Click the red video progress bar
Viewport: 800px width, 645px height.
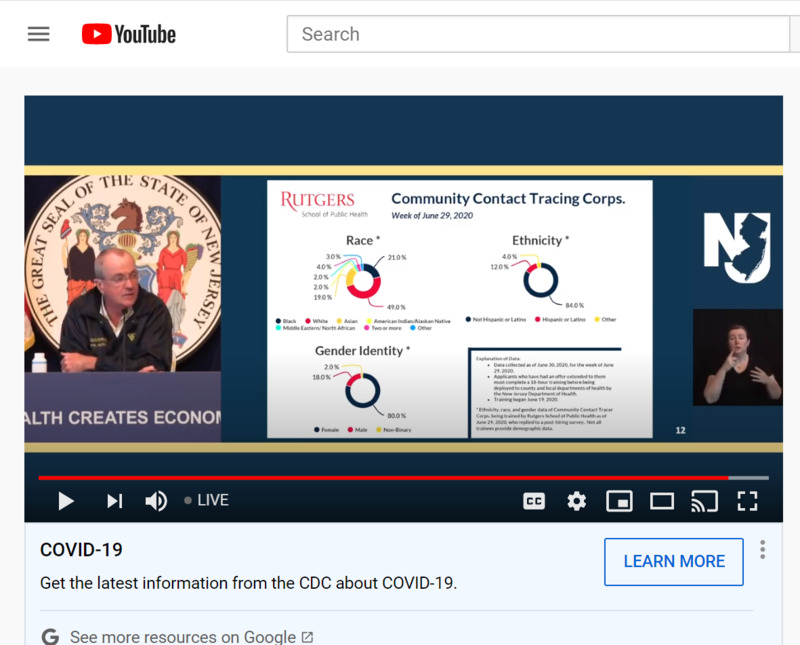[x=380, y=478]
